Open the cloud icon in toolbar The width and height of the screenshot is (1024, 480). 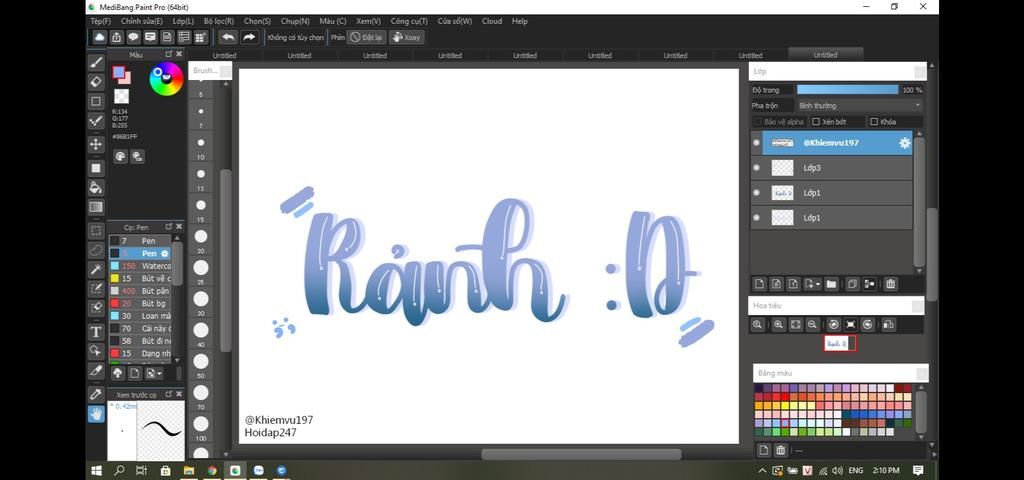99,37
